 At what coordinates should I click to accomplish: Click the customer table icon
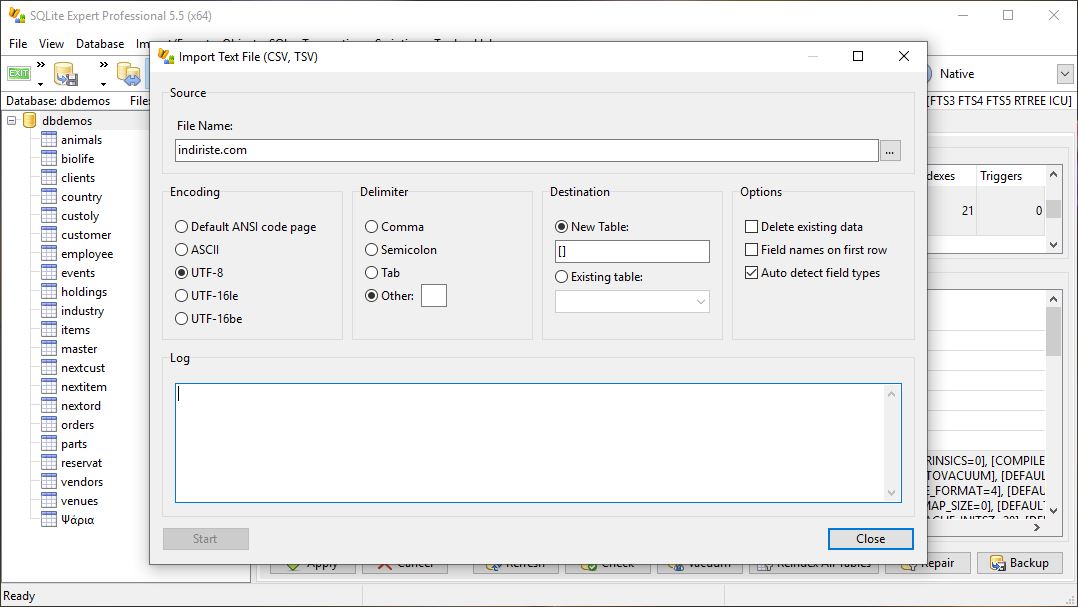tap(49, 234)
